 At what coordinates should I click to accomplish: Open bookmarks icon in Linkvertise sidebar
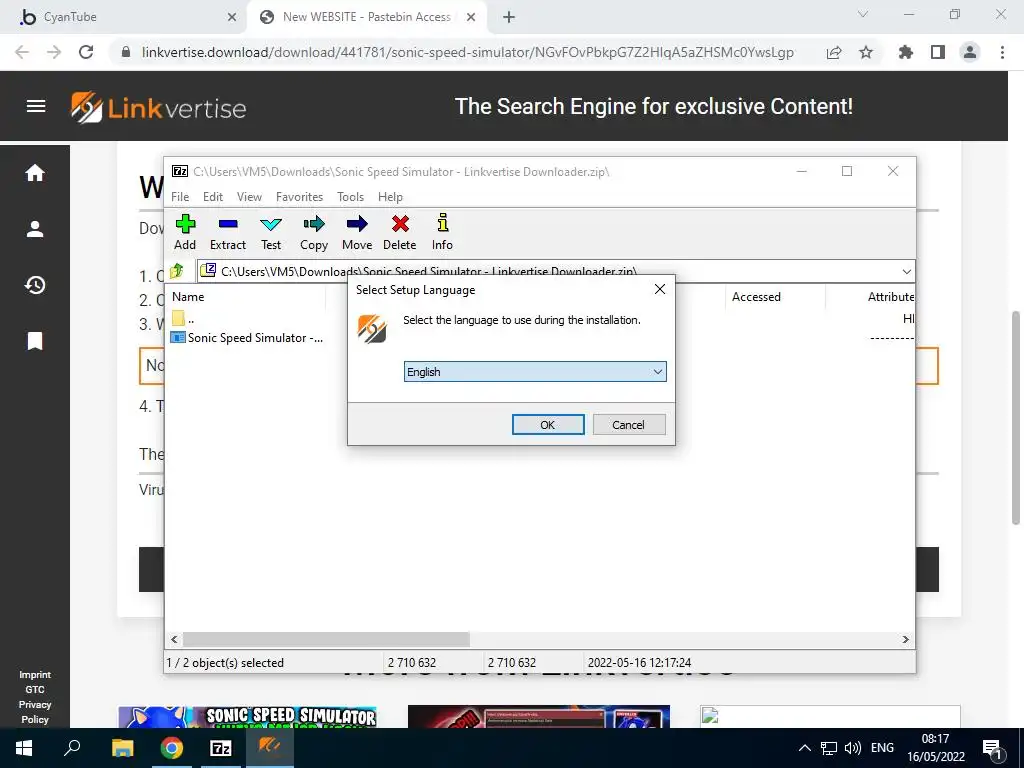click(35, 341)
